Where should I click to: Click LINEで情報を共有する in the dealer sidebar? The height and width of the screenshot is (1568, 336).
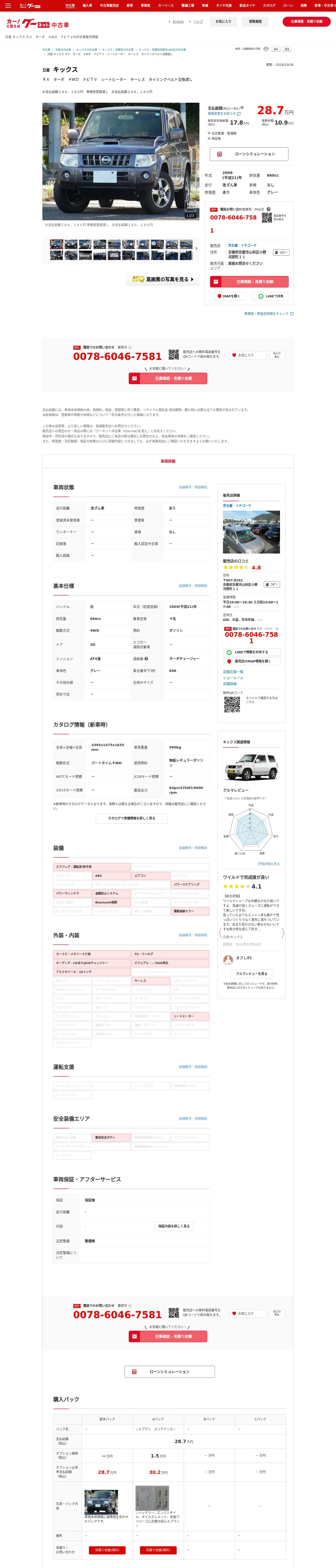(251, 652)
